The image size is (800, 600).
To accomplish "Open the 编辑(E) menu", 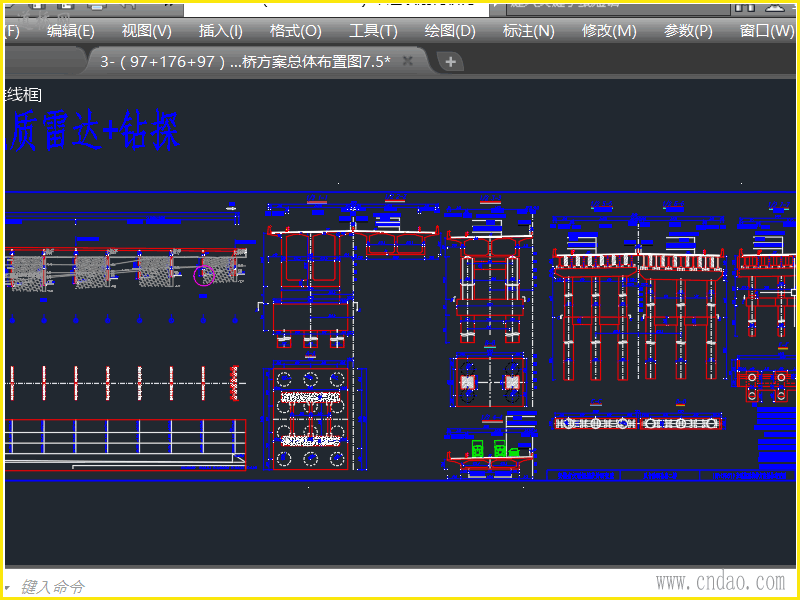I will 71,31.
